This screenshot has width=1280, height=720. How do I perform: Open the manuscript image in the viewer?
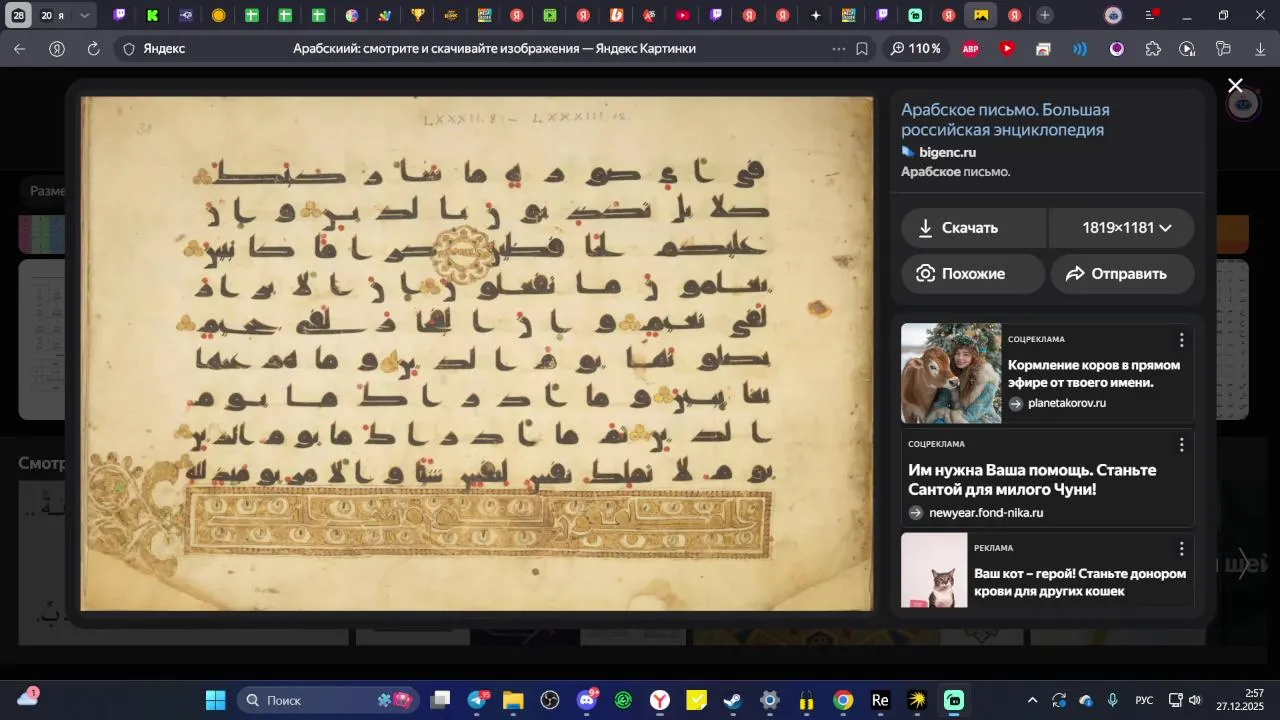tap(477, 353)
